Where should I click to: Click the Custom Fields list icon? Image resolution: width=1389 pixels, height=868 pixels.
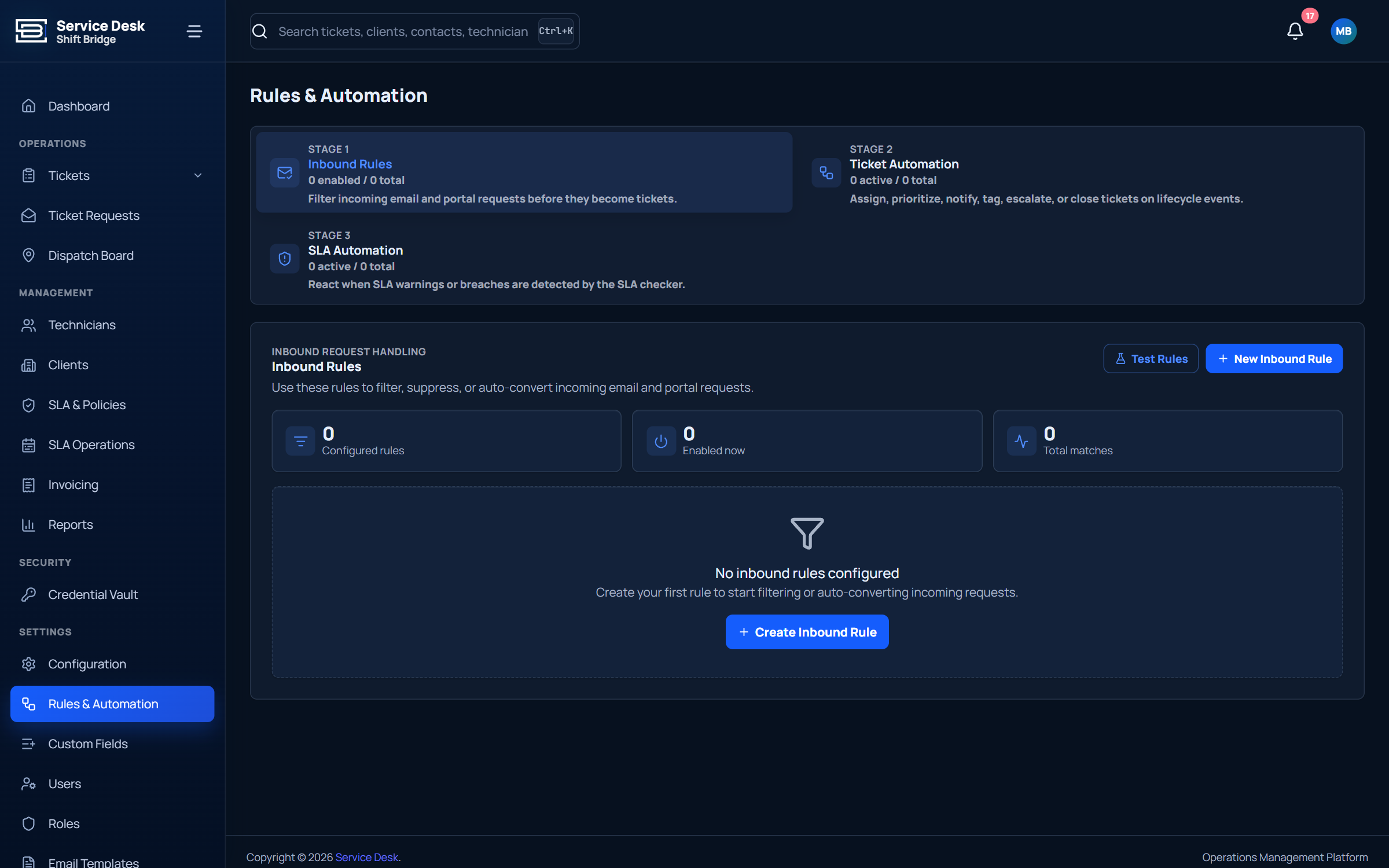(x=28, y=744)
